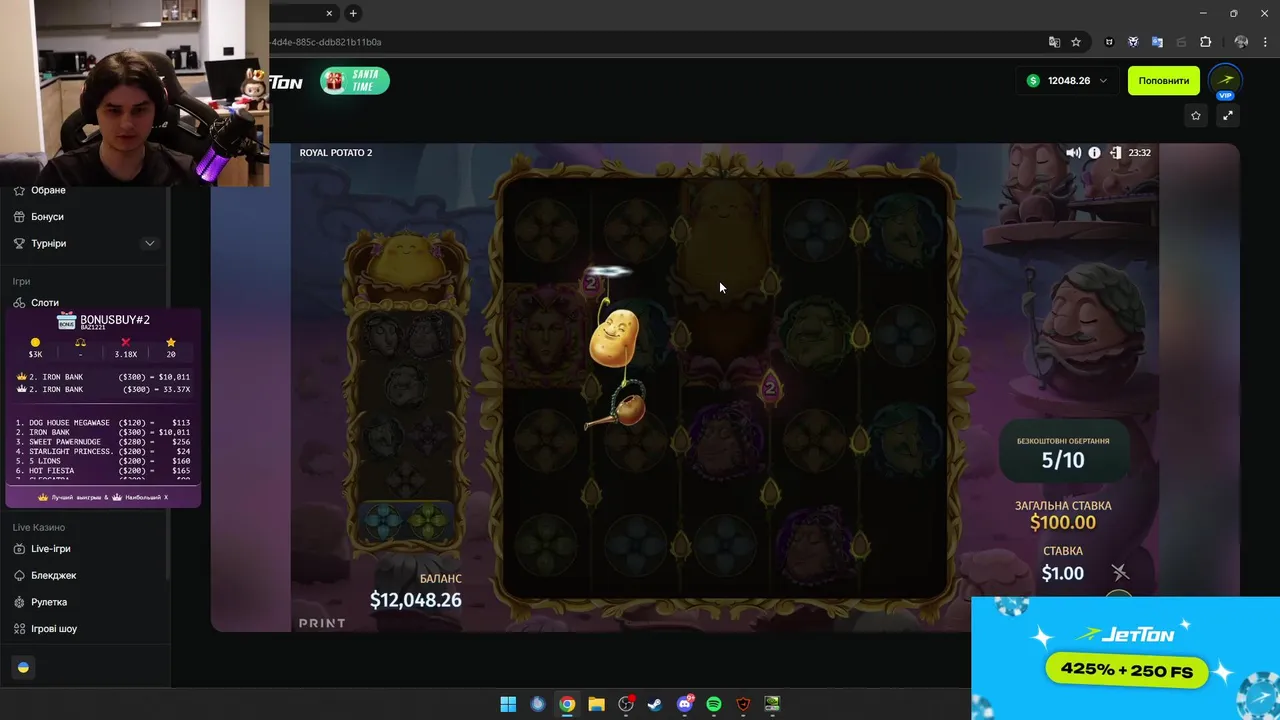Click the СТАВКА $1.00 bet value
This screenshot has width=1280, height=720.
pyautogui.click(x=1062, y=573)
